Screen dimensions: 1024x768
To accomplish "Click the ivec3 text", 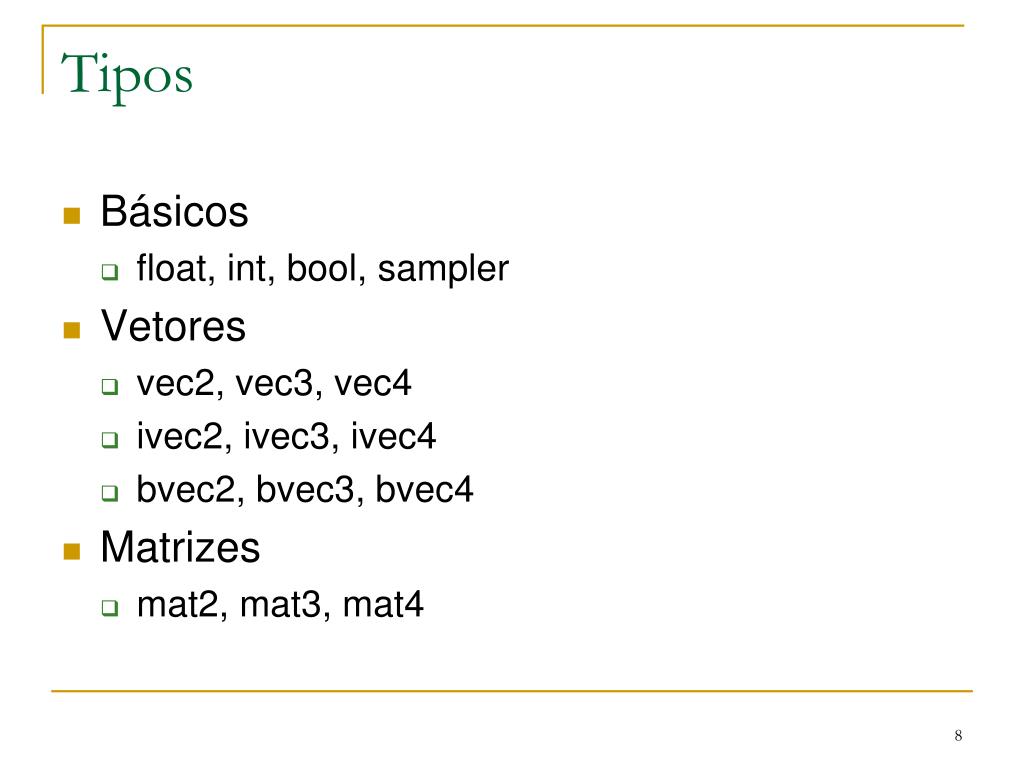I will [287, 436].
